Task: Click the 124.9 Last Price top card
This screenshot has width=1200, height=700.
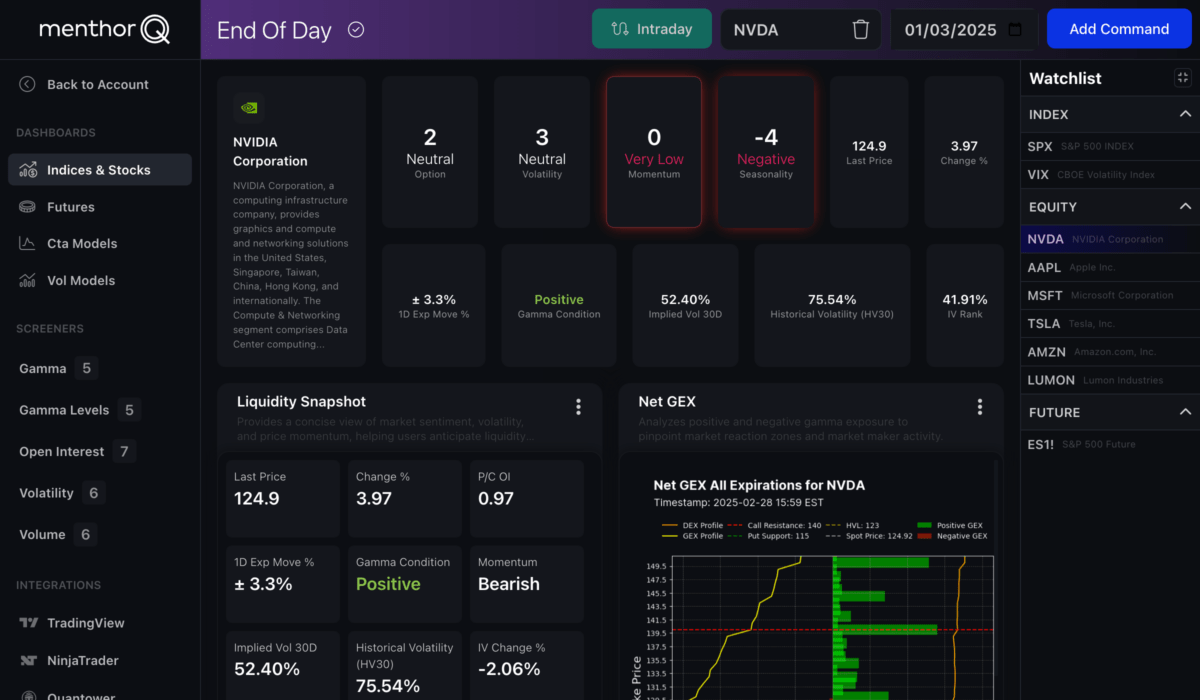Action: point(867,152)
